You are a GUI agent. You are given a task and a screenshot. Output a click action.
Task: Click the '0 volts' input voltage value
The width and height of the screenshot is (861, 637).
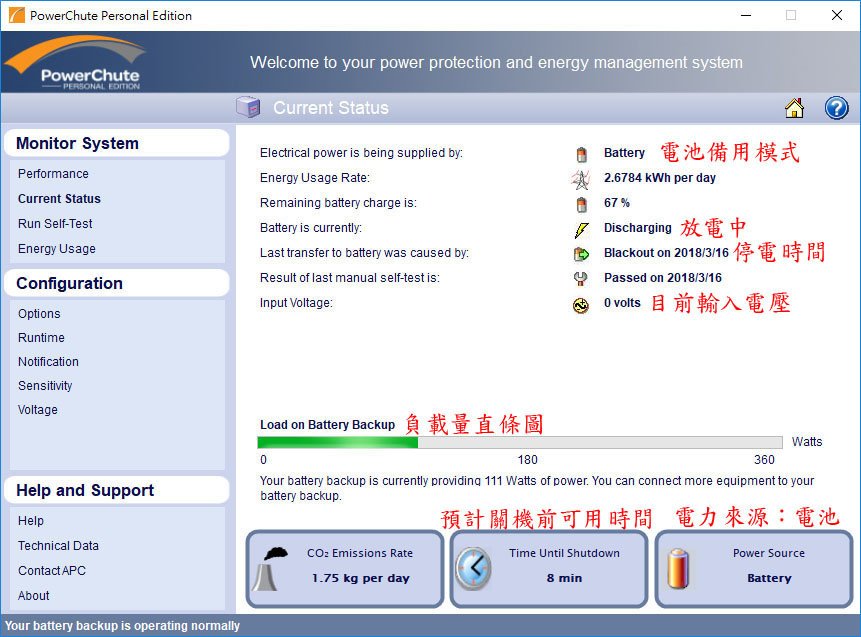pyautogui.click(x=622, y=303)
